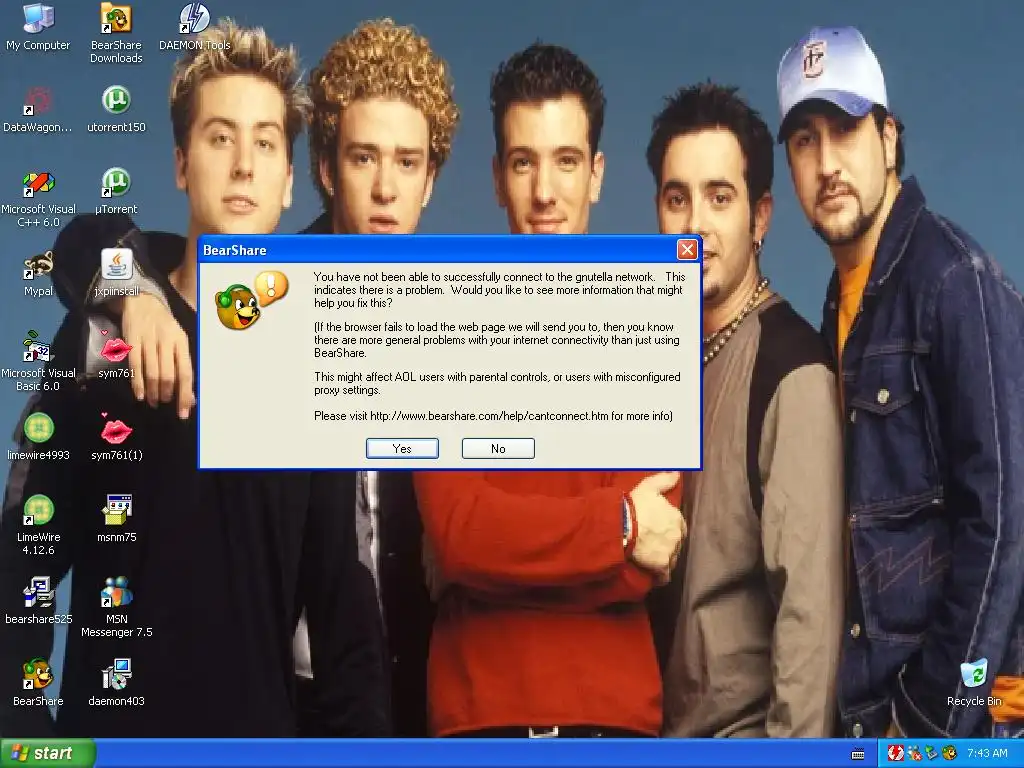Select DAEMON Tools desktop shortcut
This screenshot has height=768, width=1024.
pyautogui.click(x=195, y=27)
